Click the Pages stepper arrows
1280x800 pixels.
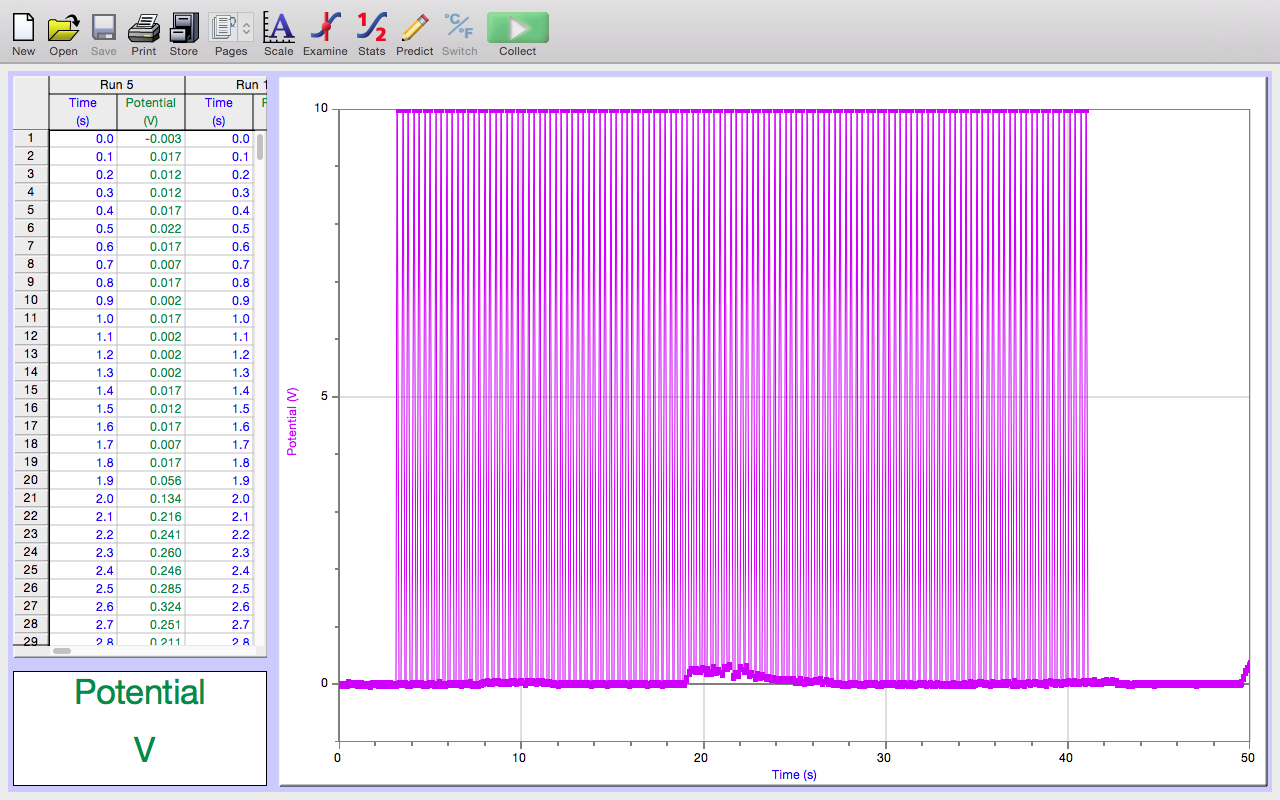pos(247,28)
